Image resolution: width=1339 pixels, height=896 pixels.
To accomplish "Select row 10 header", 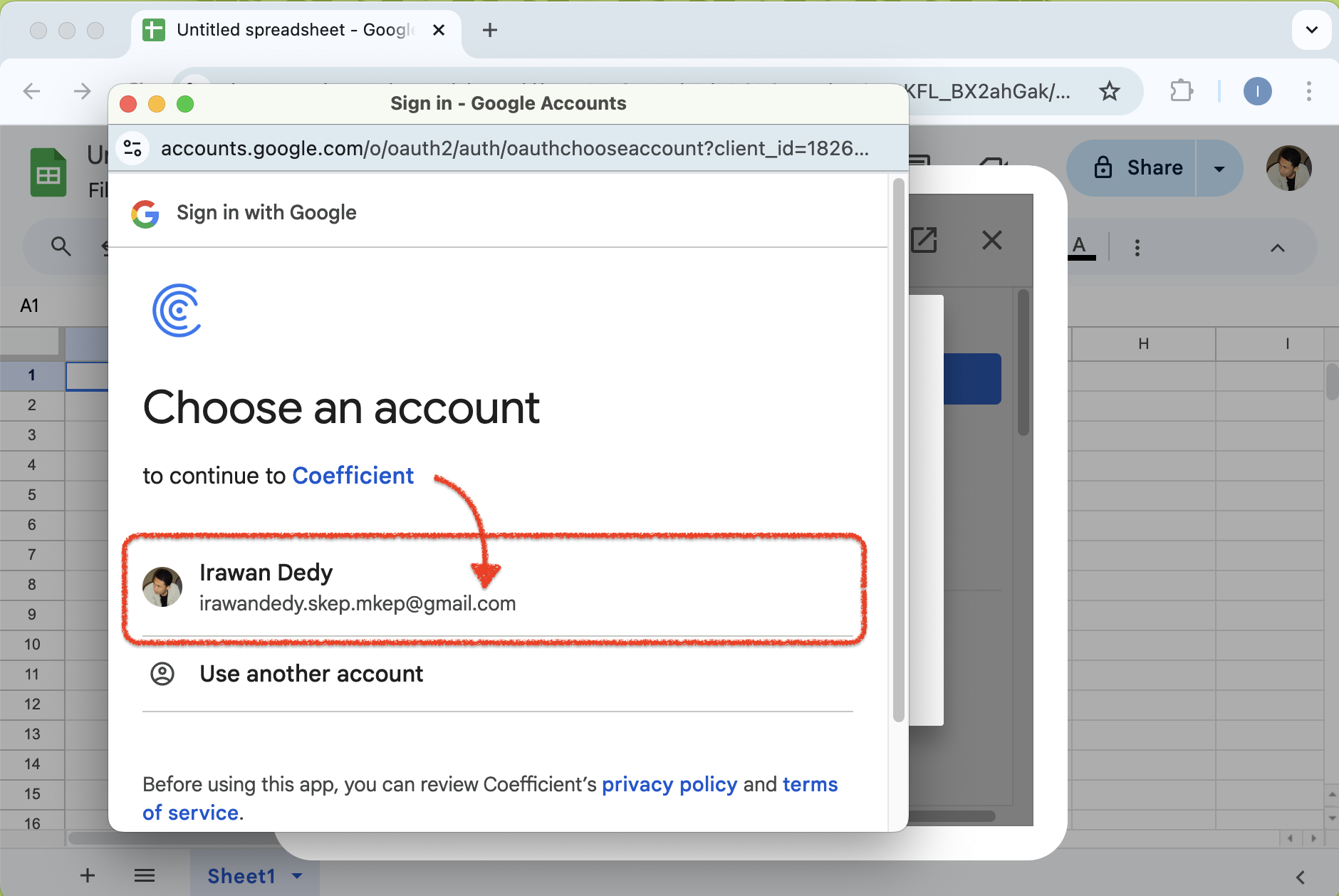I will click(x=32, y=644).
